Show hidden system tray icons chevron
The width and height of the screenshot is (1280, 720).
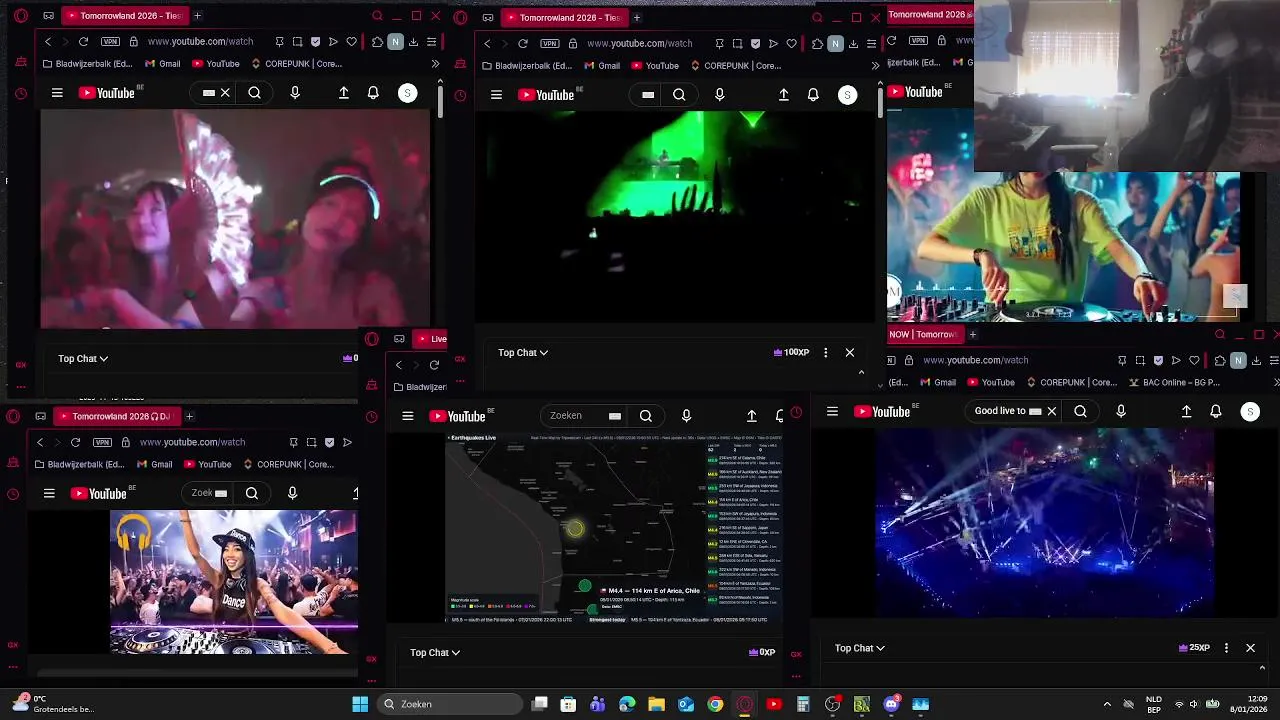pos(1106,704)
